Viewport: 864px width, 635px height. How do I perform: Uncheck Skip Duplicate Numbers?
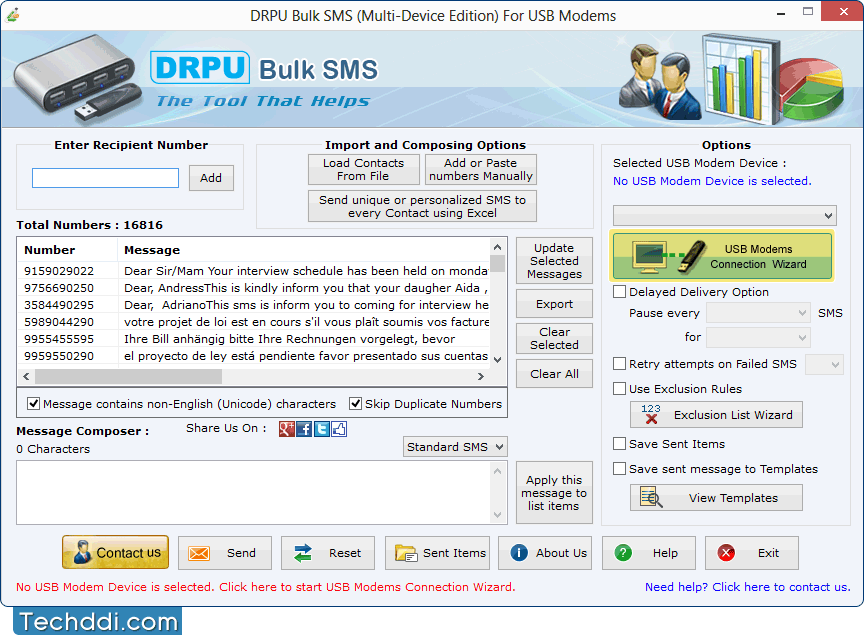pyautogui.click(x=355, y=403)
